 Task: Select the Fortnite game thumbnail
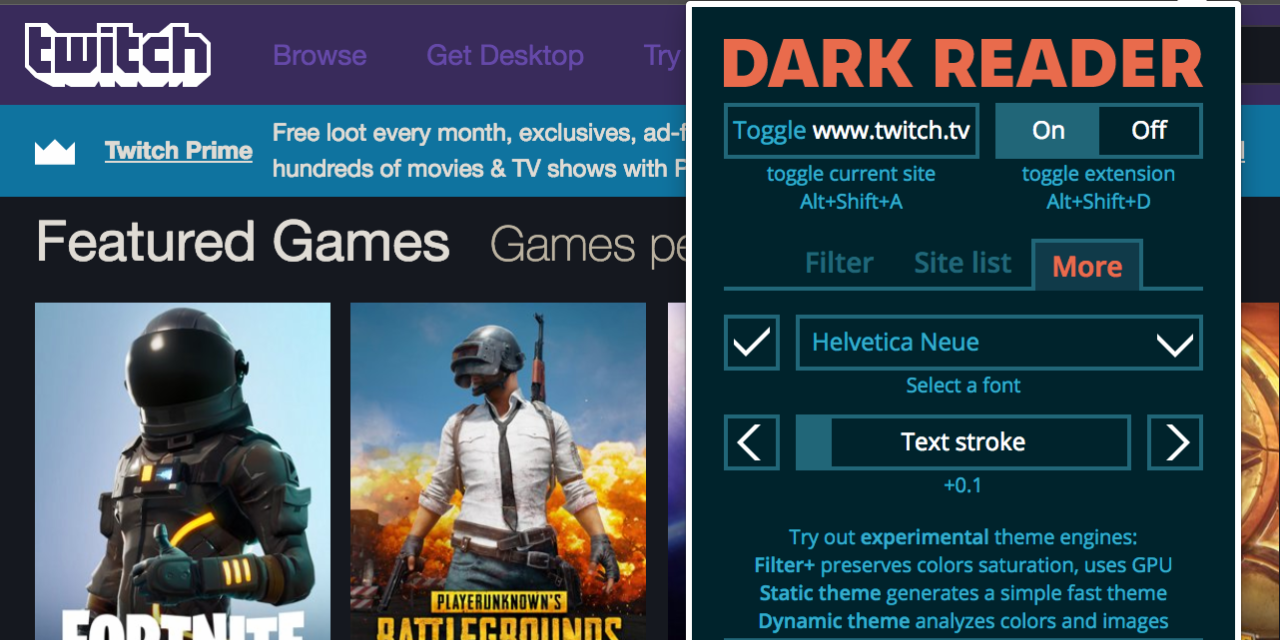(x=183, y=470)
